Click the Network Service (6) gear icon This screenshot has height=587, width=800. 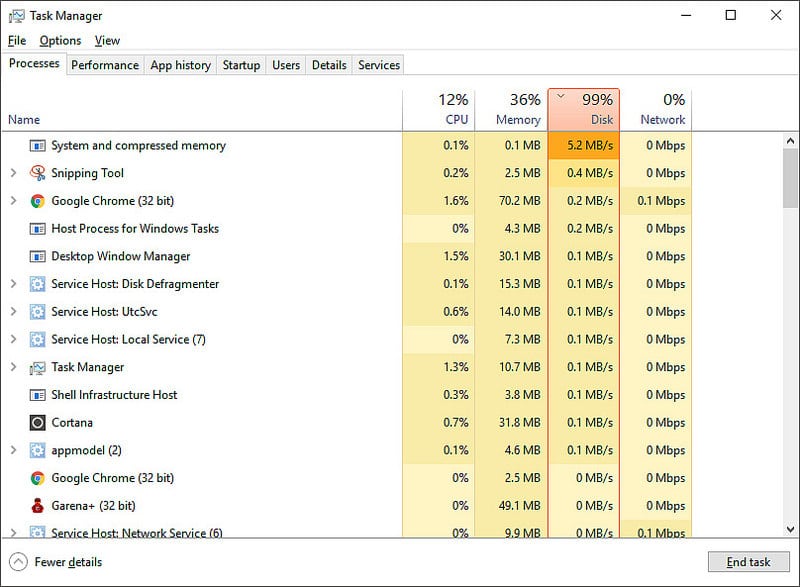pyautogui.click(x=37, y=532)
